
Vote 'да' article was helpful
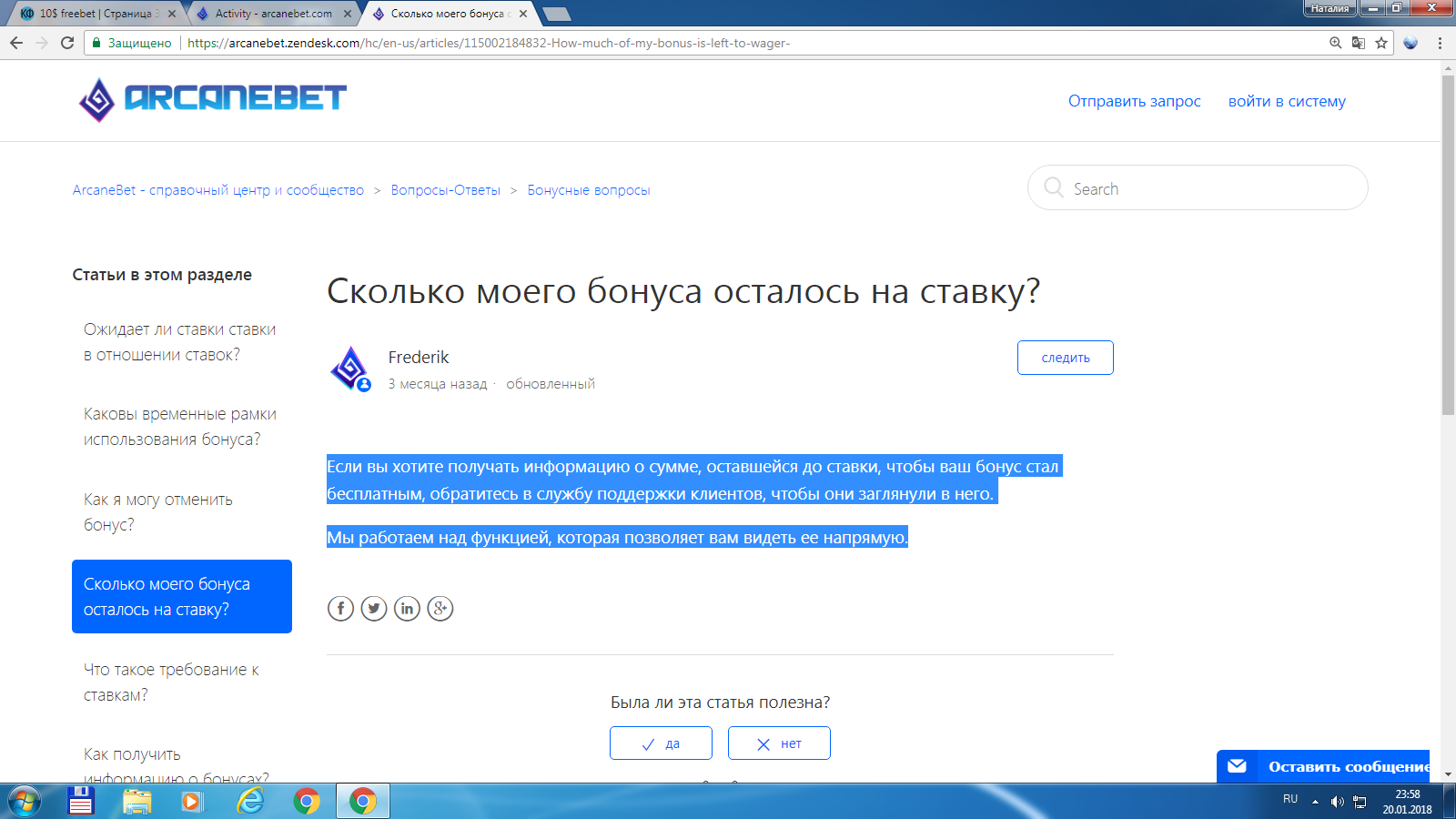[661, 743]
